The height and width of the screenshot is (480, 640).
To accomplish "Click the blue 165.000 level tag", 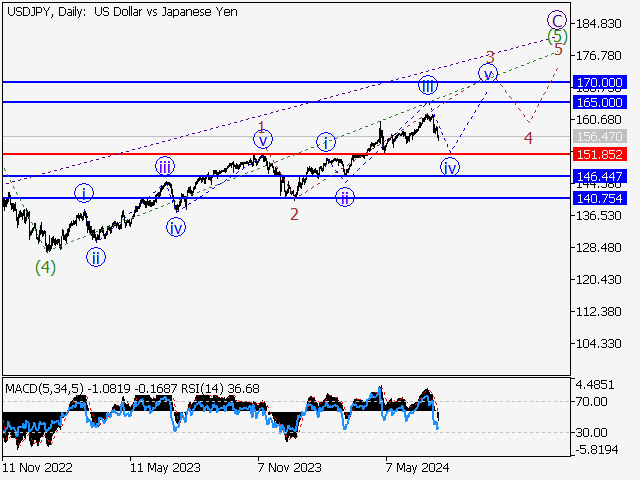I will pos(600,102).
